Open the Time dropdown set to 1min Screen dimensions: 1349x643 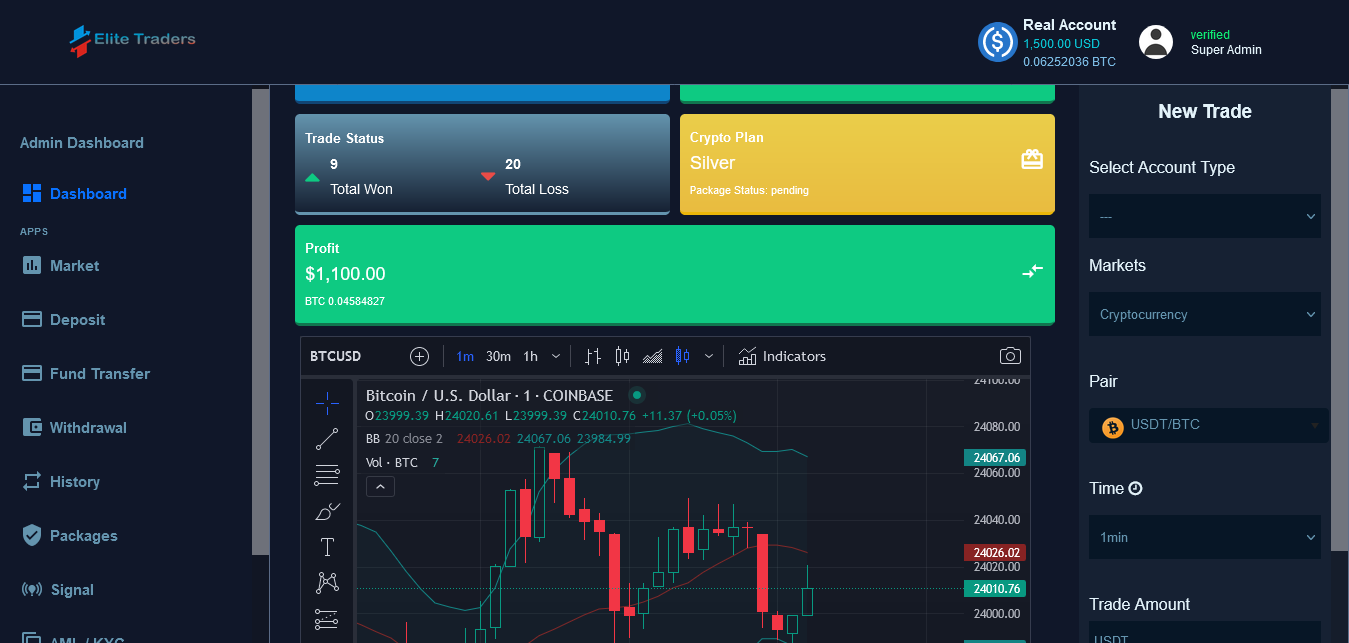(x=1204, y=537)
